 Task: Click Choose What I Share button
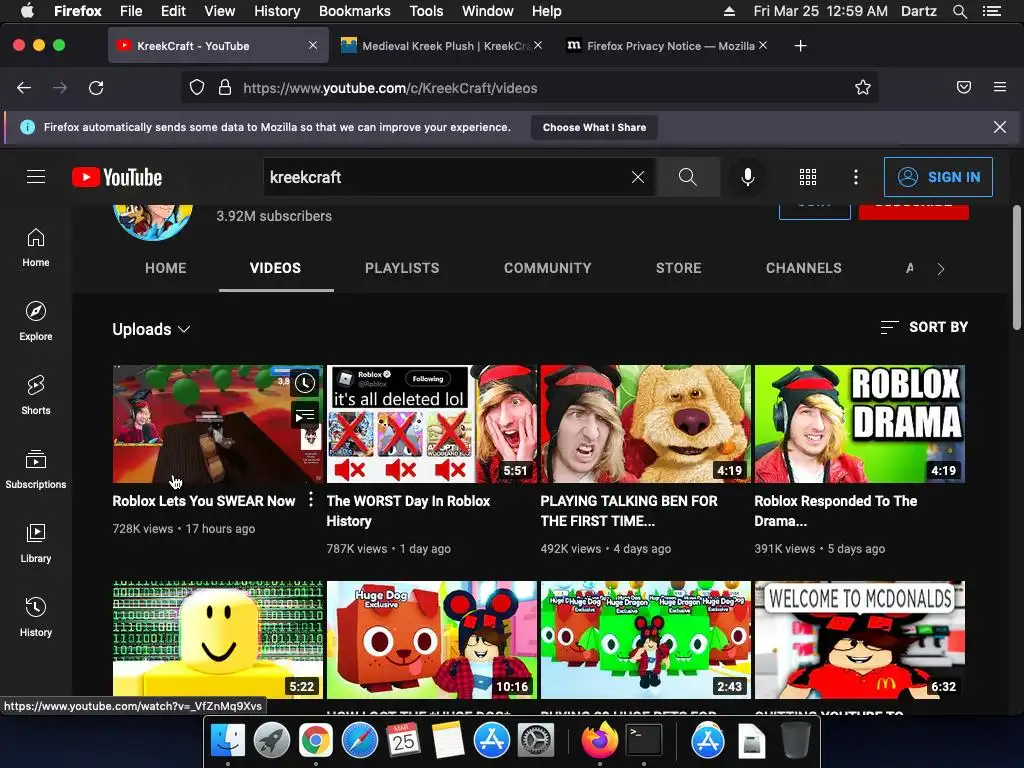[x=594, y=127]
